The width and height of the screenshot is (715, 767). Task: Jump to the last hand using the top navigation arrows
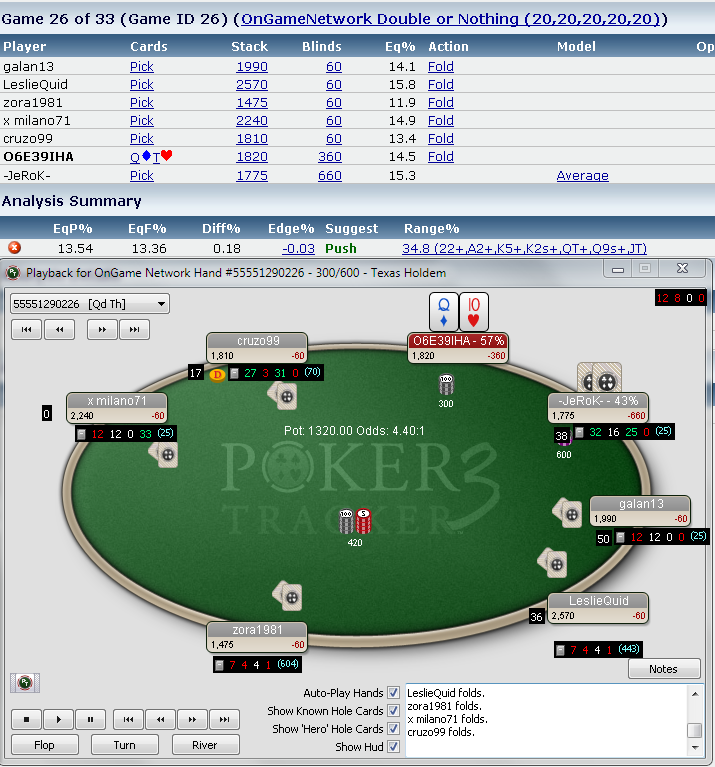click(134, 329)
